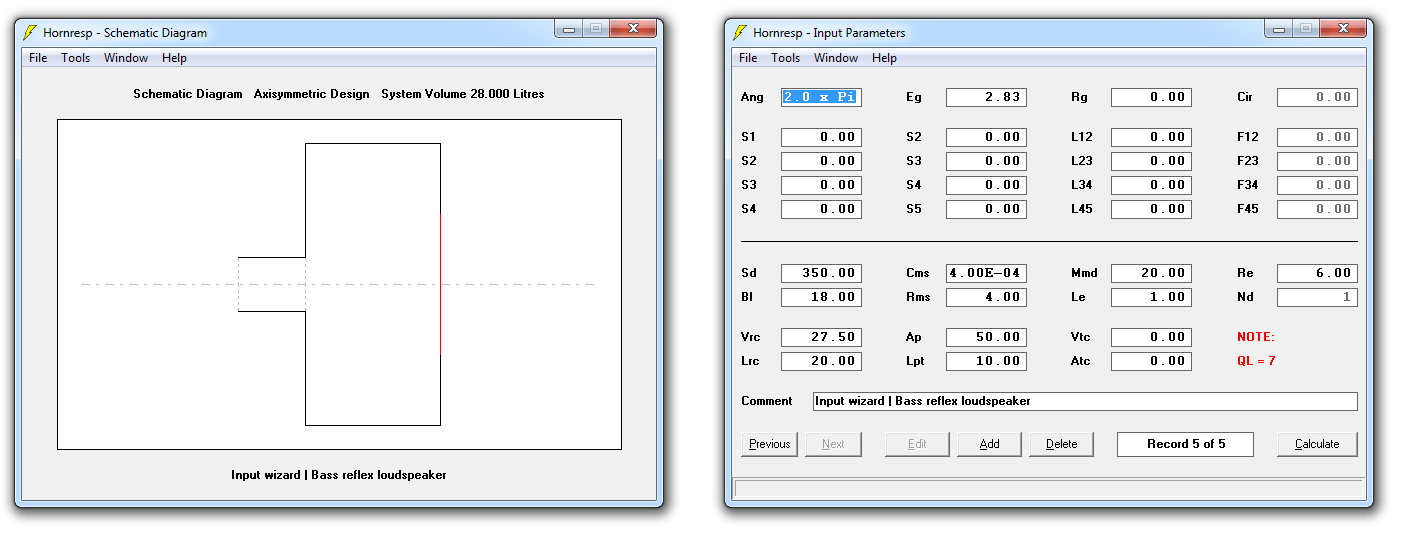Click the Re field with 6.00
1424x539 pixels.
click(x=1317, y=273)
